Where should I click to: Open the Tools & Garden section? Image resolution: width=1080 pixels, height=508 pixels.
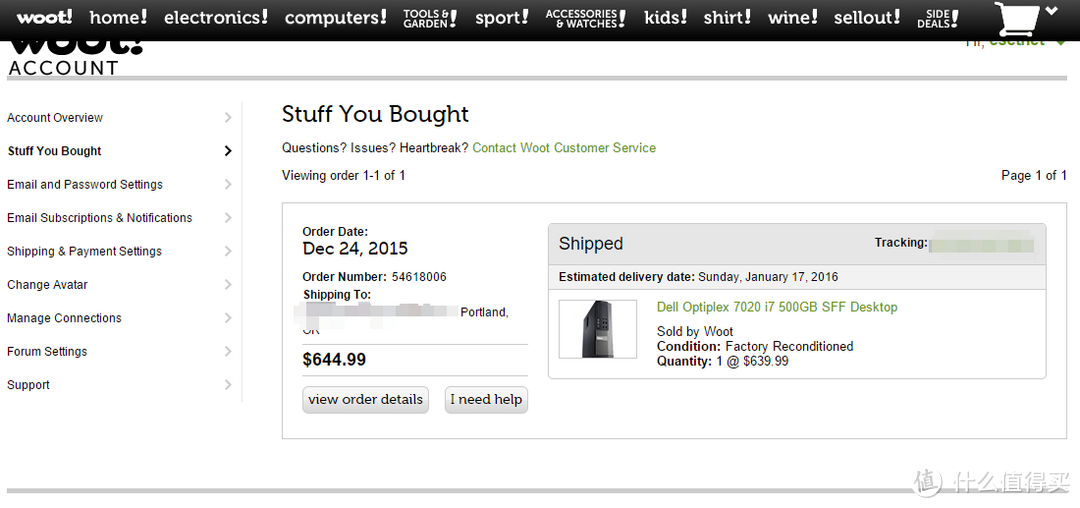(x=430, y=19)
